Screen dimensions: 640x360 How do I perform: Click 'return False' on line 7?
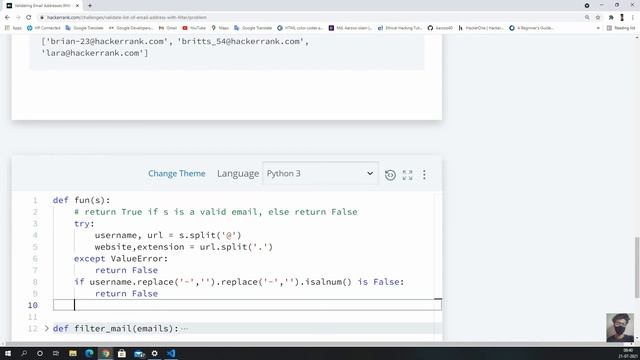point(126,270)
